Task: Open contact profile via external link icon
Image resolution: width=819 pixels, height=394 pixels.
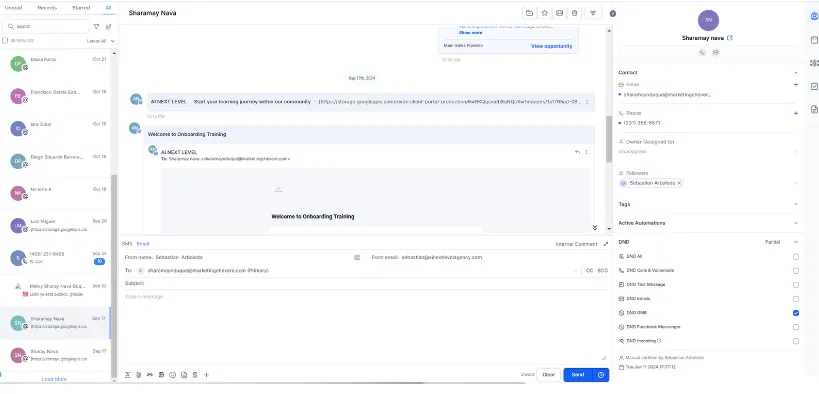Action: [x=730, y=38]
